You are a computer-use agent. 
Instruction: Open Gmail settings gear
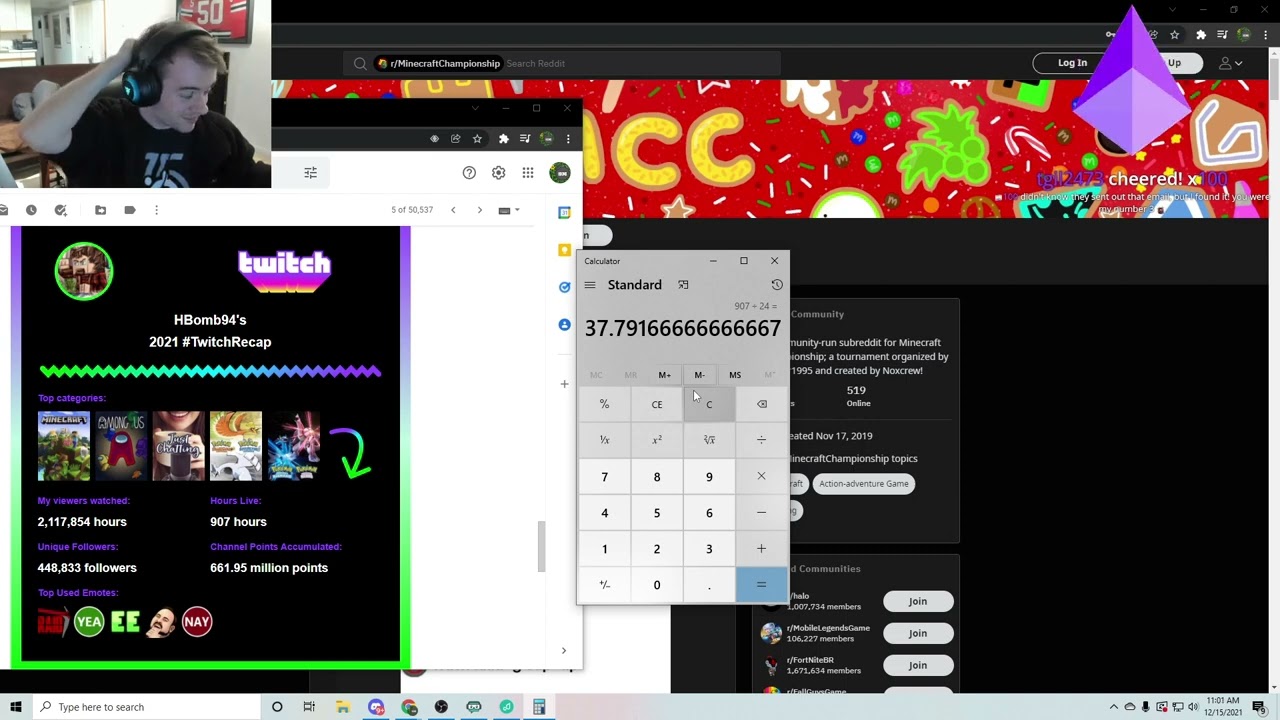coord(498,173)
